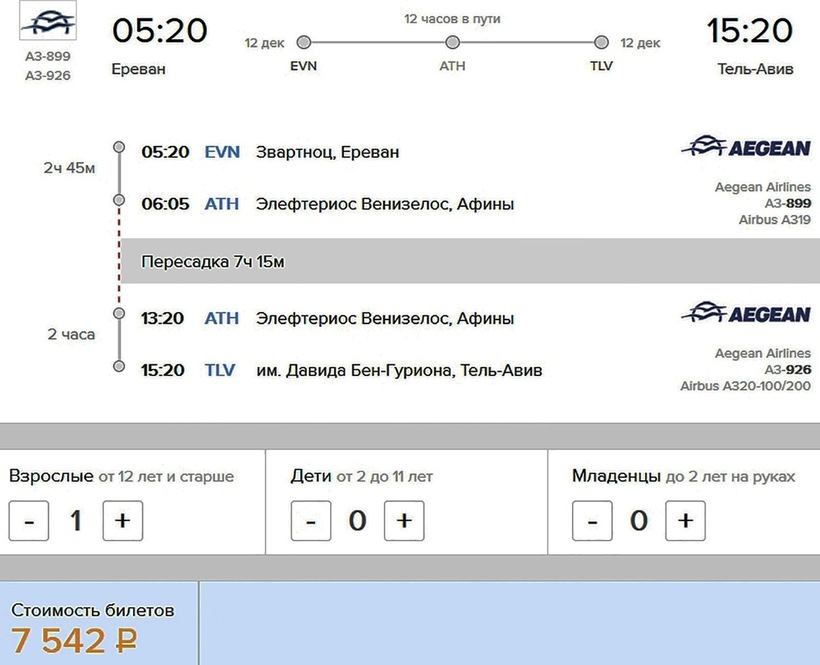Image resolution: width=820 pixels, height=665 pixels.
Task: Click the Aegean logo beside flight A3-926
Action: pyautogui.click(x=746, y=314)
